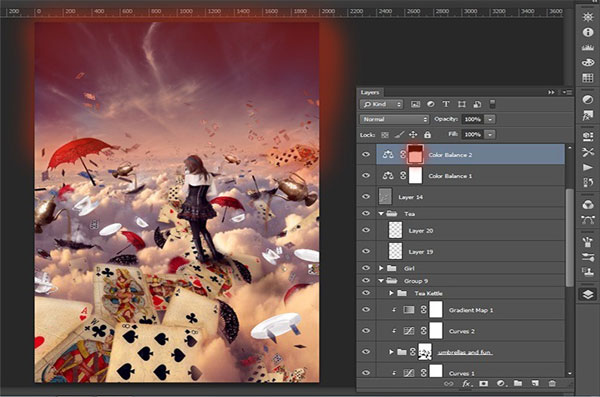The height and width of the screenshot is (397, 600).
Task: Click the Layers panel vertical scrollbar
Action: 569,237
